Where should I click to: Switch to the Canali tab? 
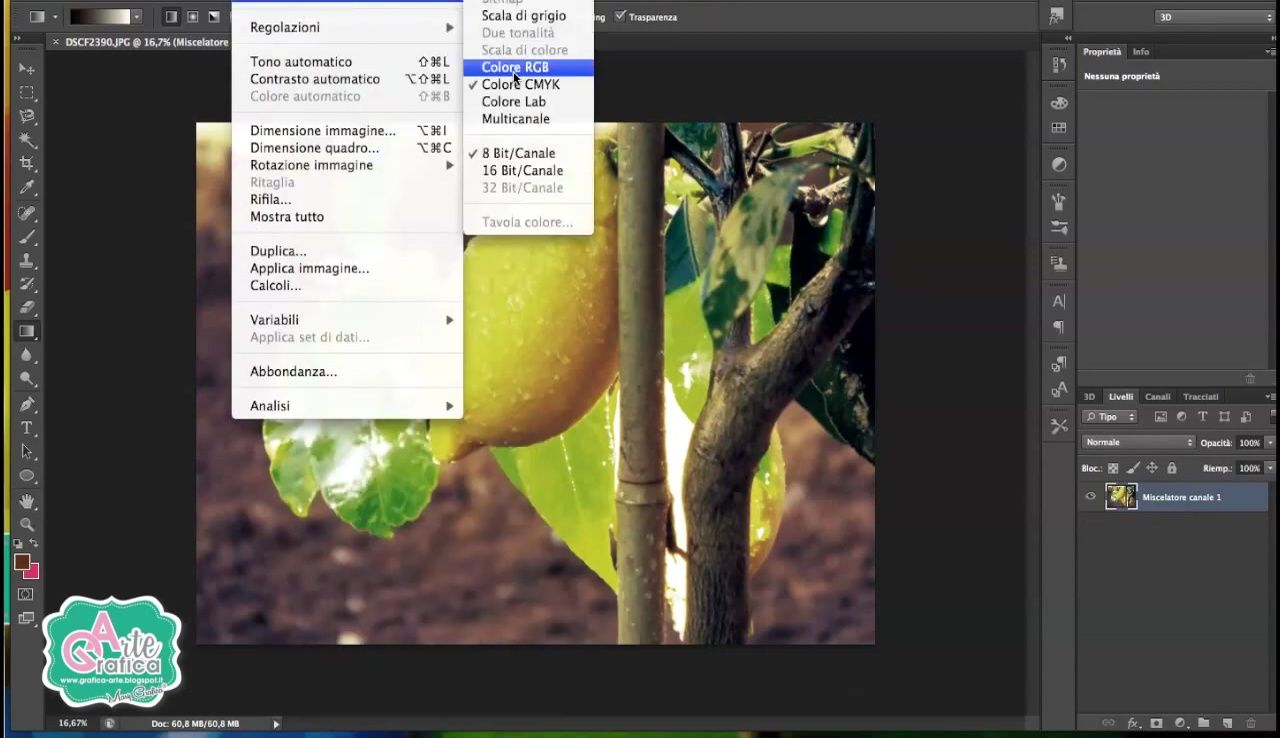pos(1157,397)
